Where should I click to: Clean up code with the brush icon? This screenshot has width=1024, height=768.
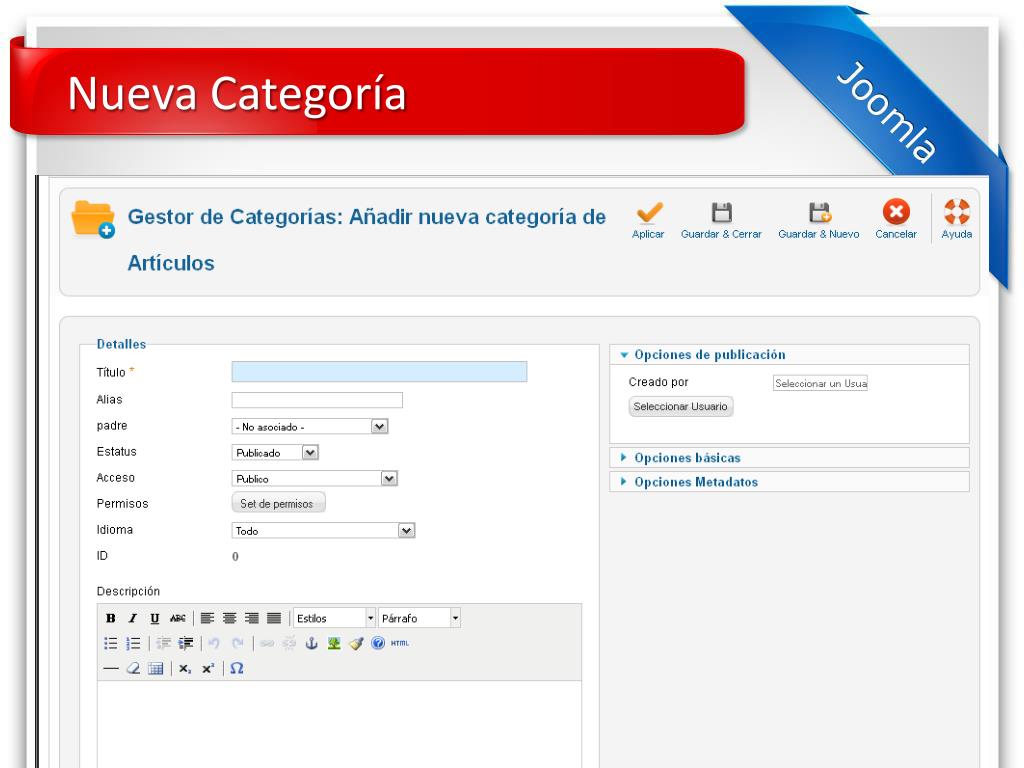tap(356, 643)
